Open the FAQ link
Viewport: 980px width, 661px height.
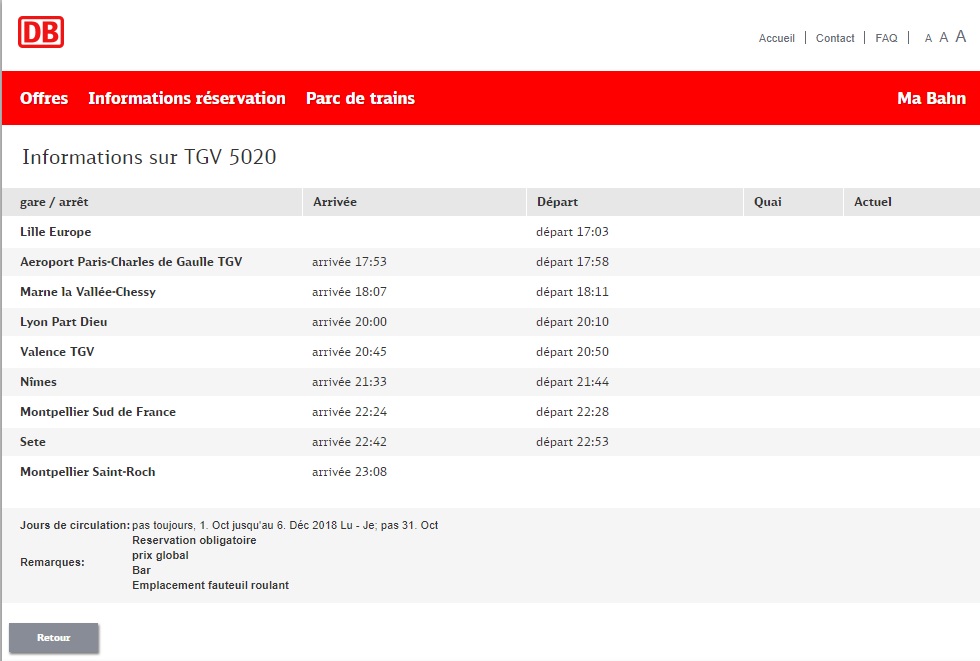pyautogui.click(x=886, y=38)
